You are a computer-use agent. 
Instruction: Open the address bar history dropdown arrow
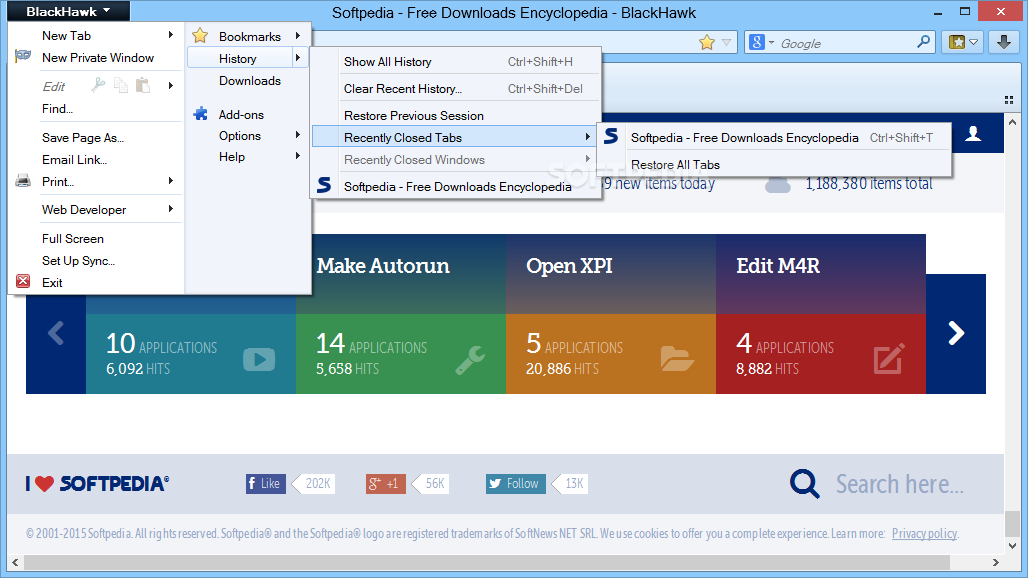click(x=726, y=43)
